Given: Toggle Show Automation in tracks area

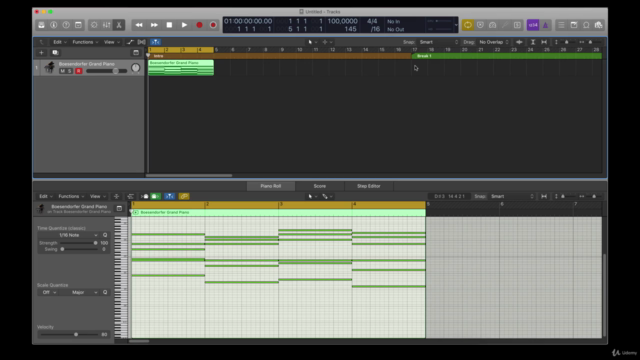Looking at the screenshot, I should tap(130, 42).
